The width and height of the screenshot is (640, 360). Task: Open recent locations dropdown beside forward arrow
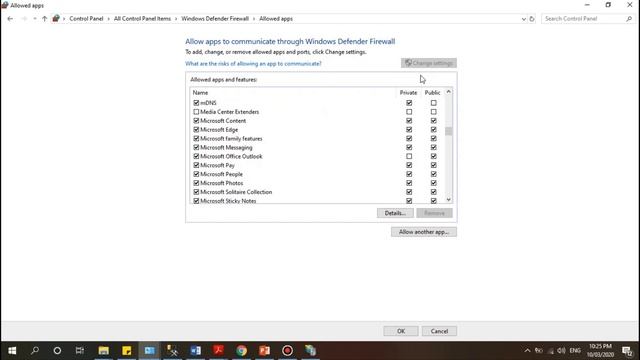tap(35, 19)
